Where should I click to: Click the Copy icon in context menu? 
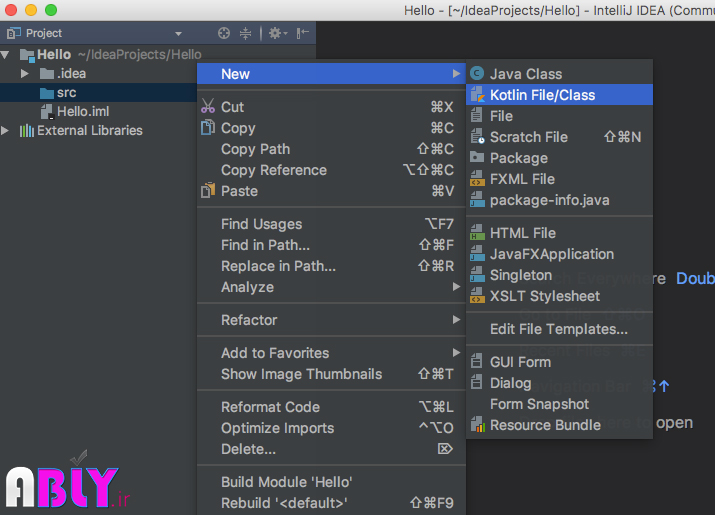(207, 127)
